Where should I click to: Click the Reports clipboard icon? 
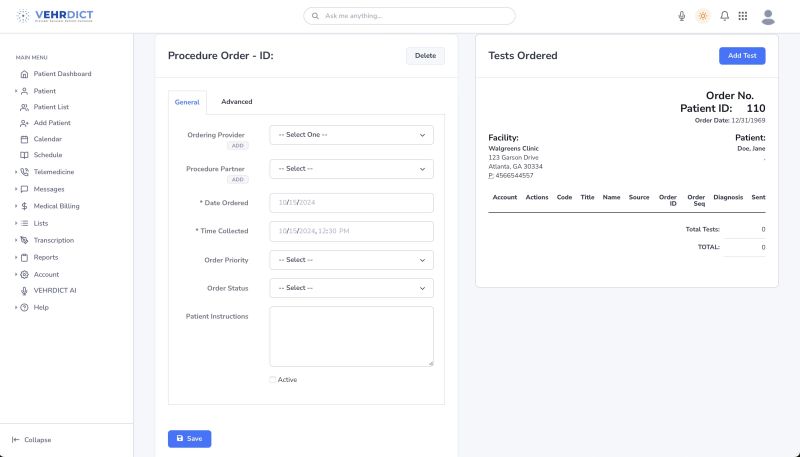(24, 258)
